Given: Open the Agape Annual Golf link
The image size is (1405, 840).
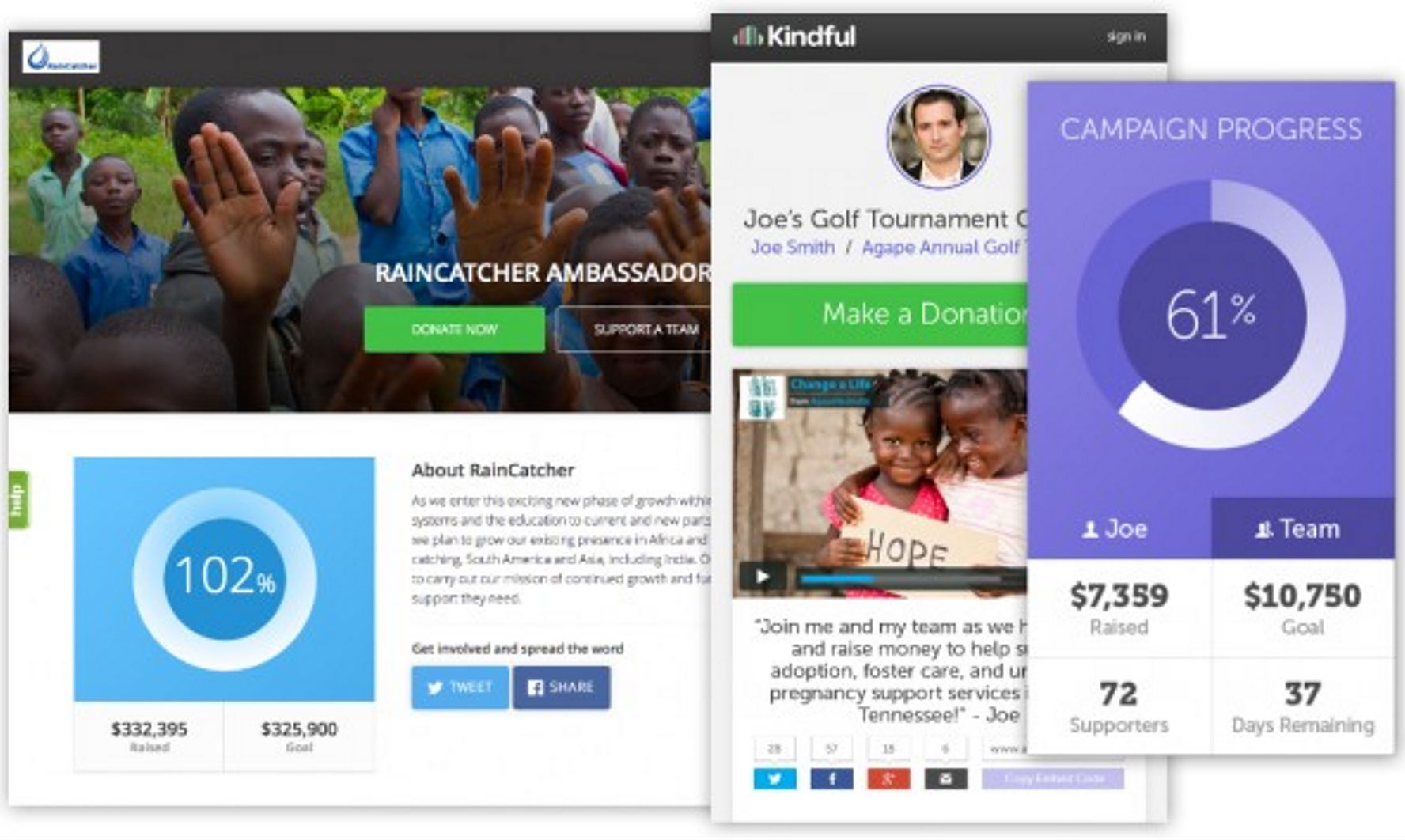Looking at the screenshot, I should point(944,248).
